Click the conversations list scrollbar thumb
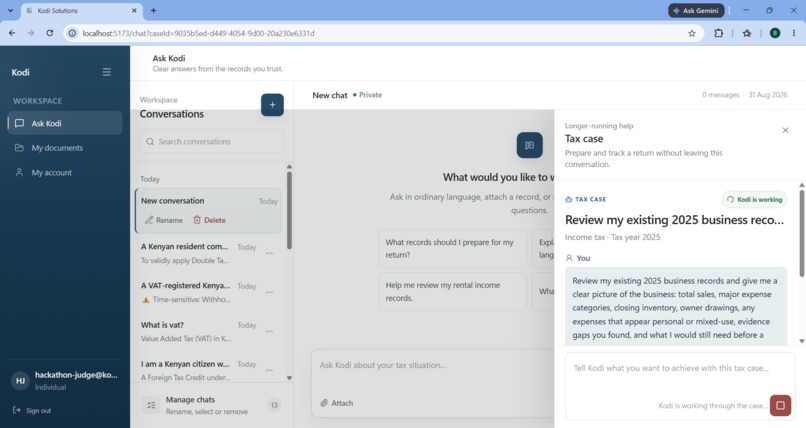Screen dimensions: 806x428 click(289, 210)
